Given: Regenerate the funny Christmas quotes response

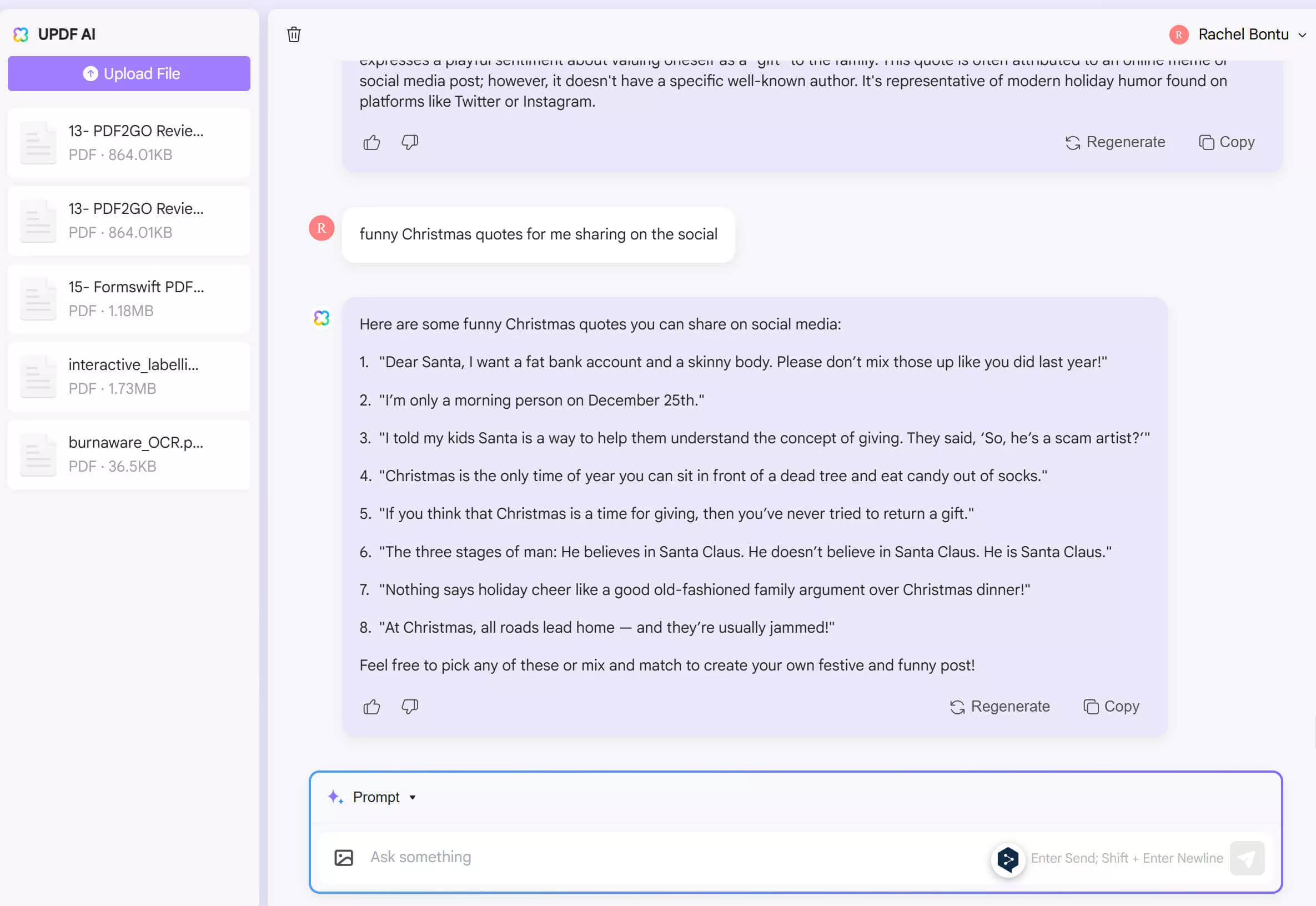Looking at the screenshot, I should [999, 706].
